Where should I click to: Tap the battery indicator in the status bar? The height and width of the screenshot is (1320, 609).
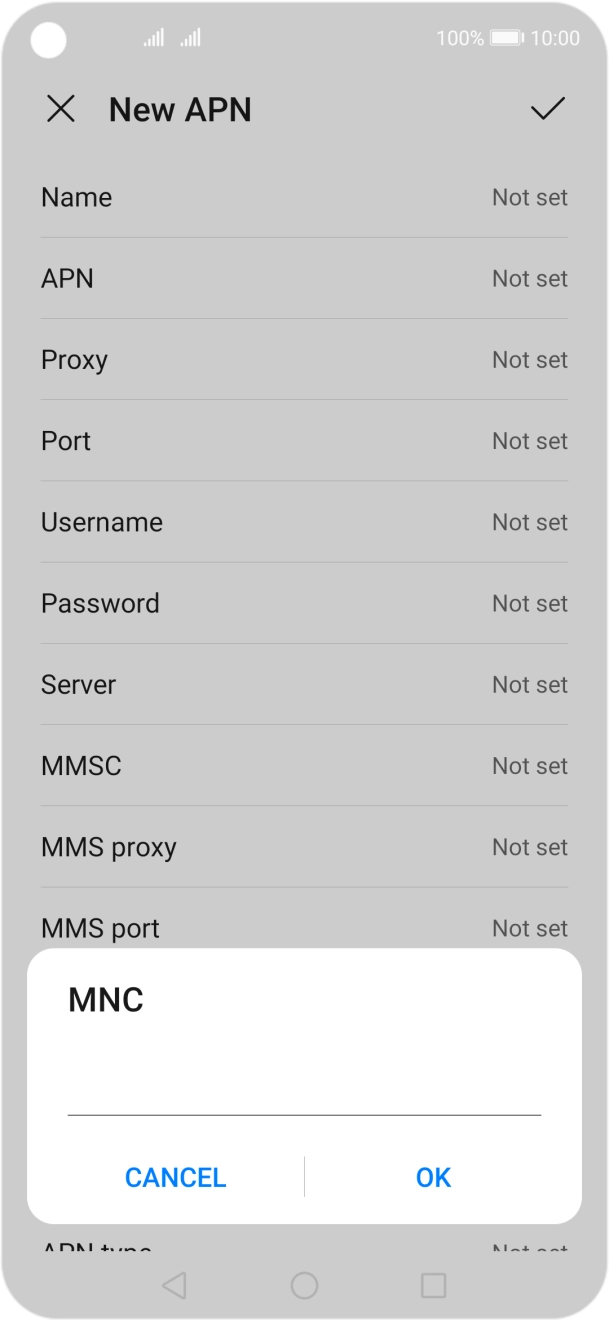(505, 38)
